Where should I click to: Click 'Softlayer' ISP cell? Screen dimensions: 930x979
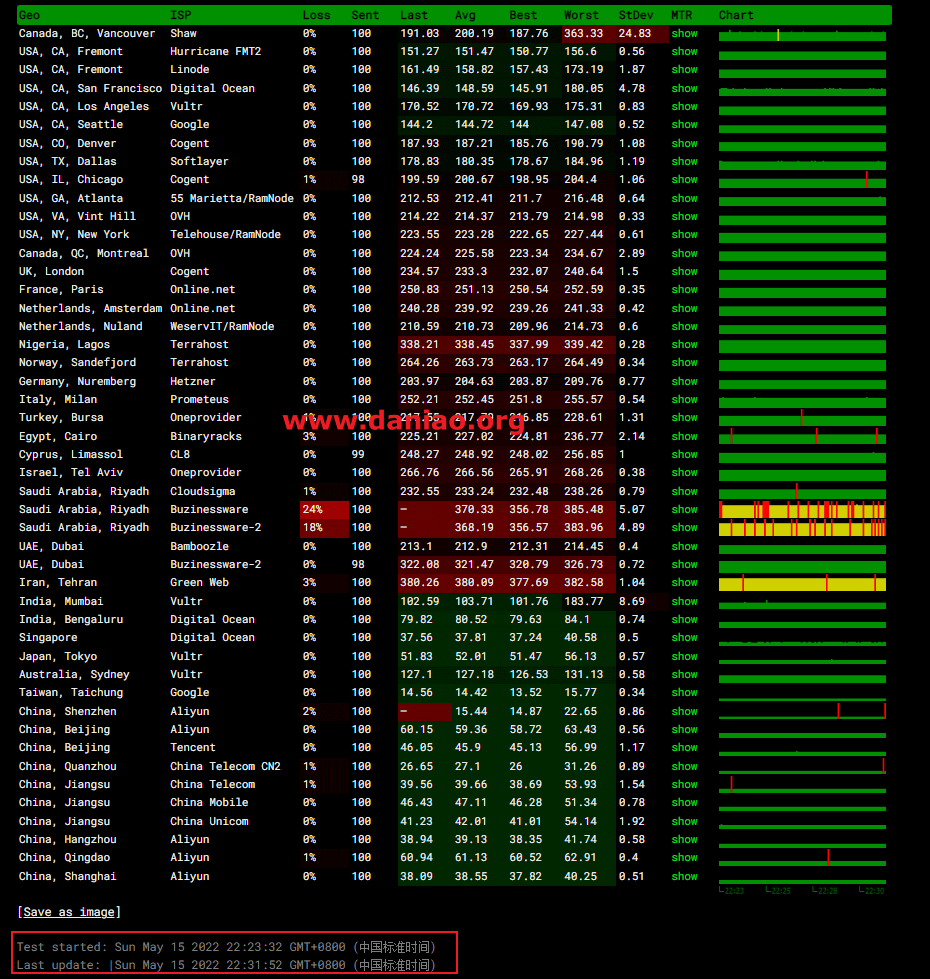pyautogui.click(x=199, y=162)
